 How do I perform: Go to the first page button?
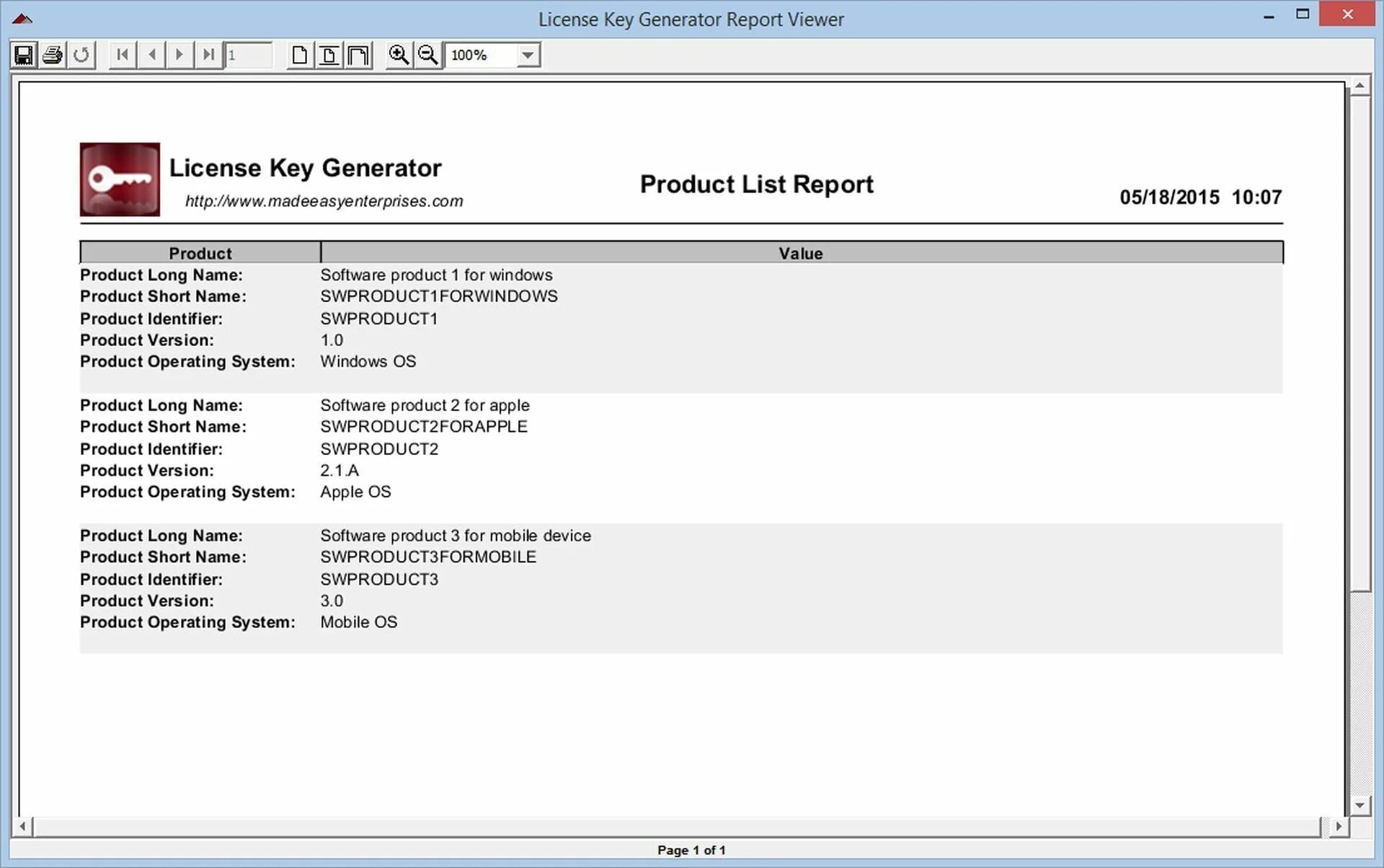tap(123, 55)
